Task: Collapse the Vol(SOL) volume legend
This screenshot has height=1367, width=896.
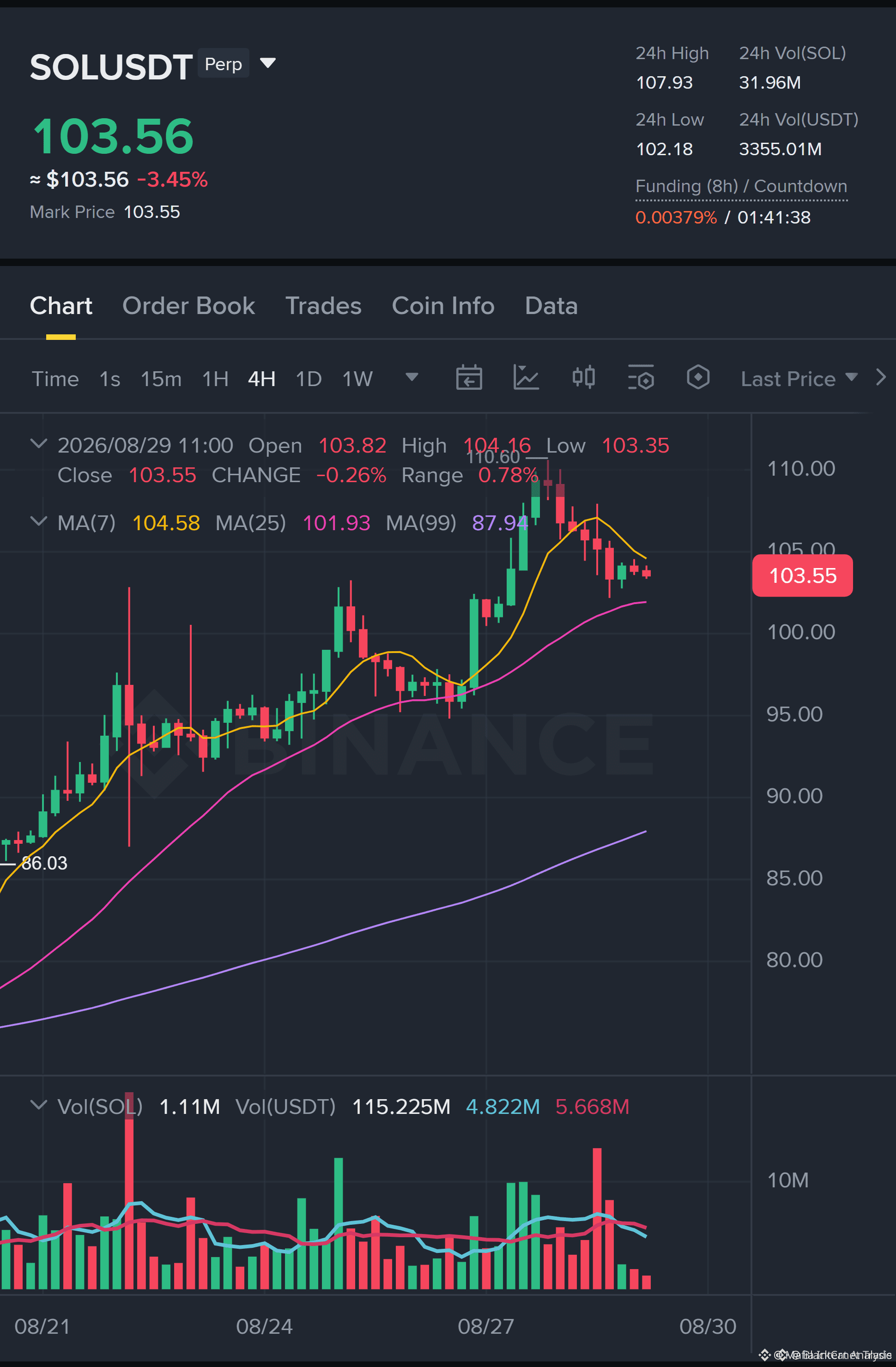Action: pyautogui.click(x=38, y=1105)
